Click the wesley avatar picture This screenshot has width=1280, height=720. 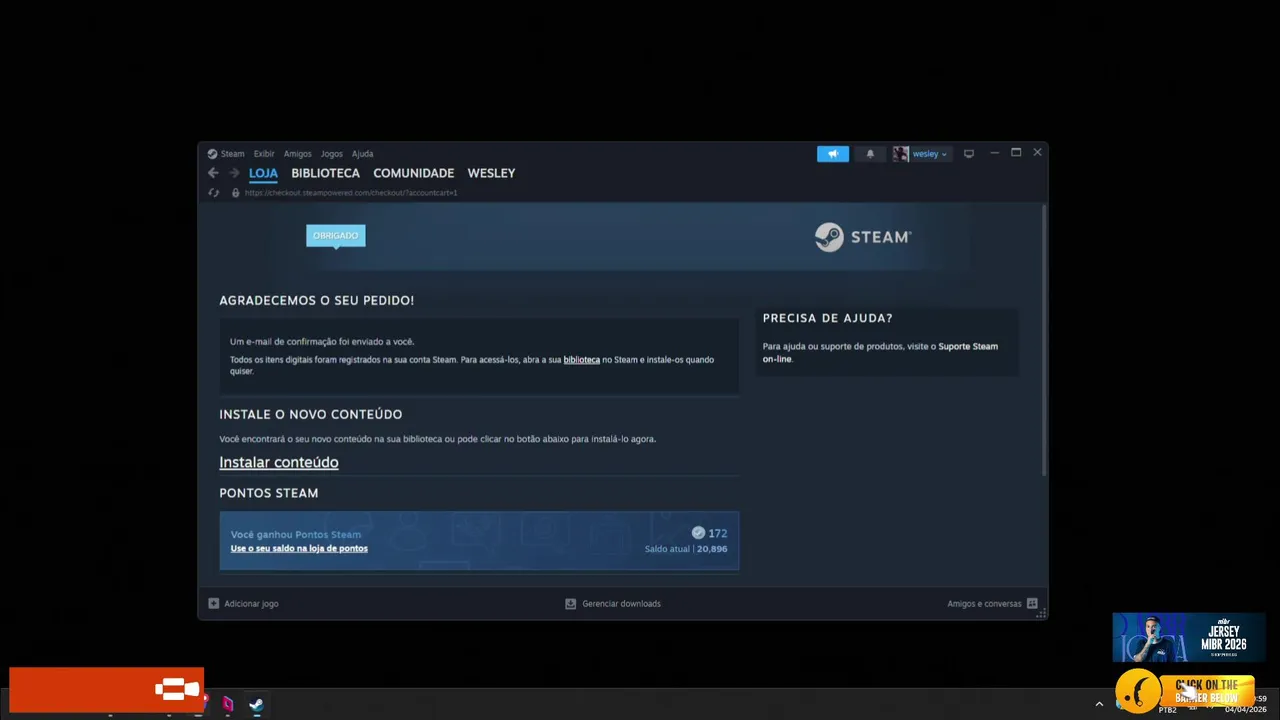tap(901, 154)
